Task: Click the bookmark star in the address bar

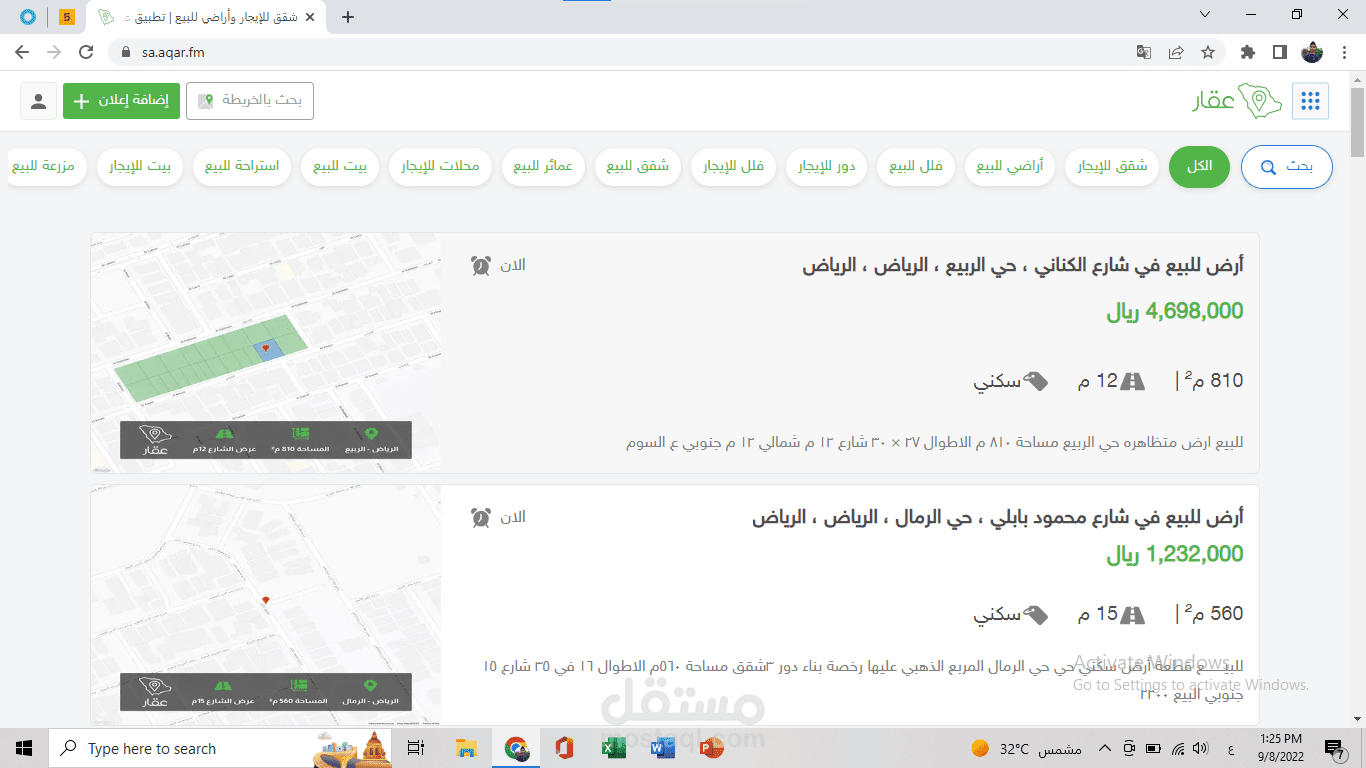Action: [x=1207, y=51]
